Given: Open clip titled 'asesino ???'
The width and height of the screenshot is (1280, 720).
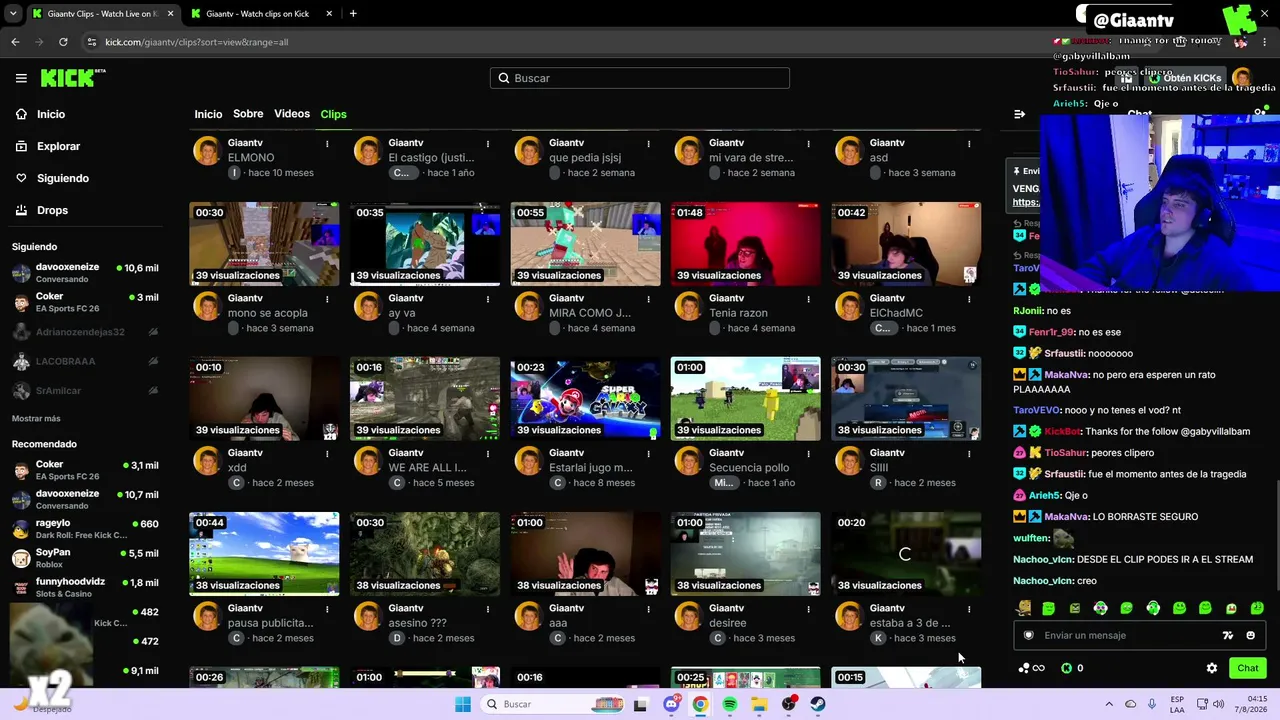Looking at the screenshot, I should pos(417,623).
